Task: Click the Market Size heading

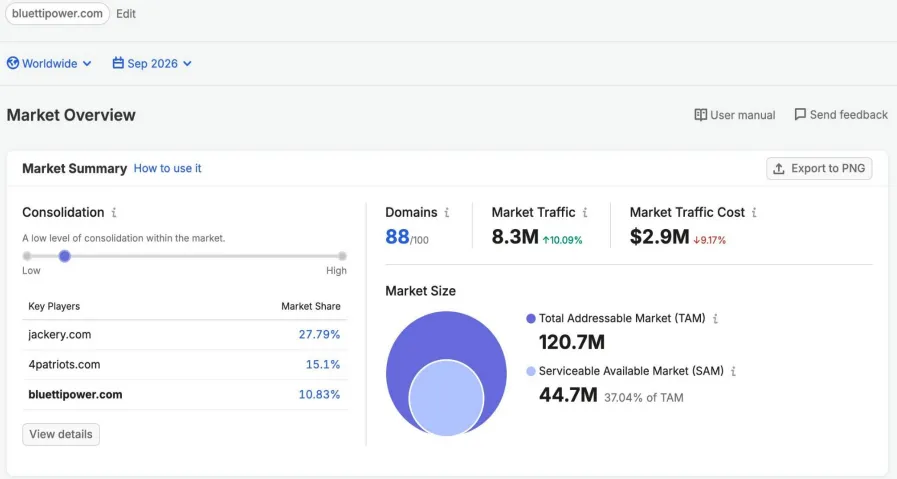Action: 420,291
